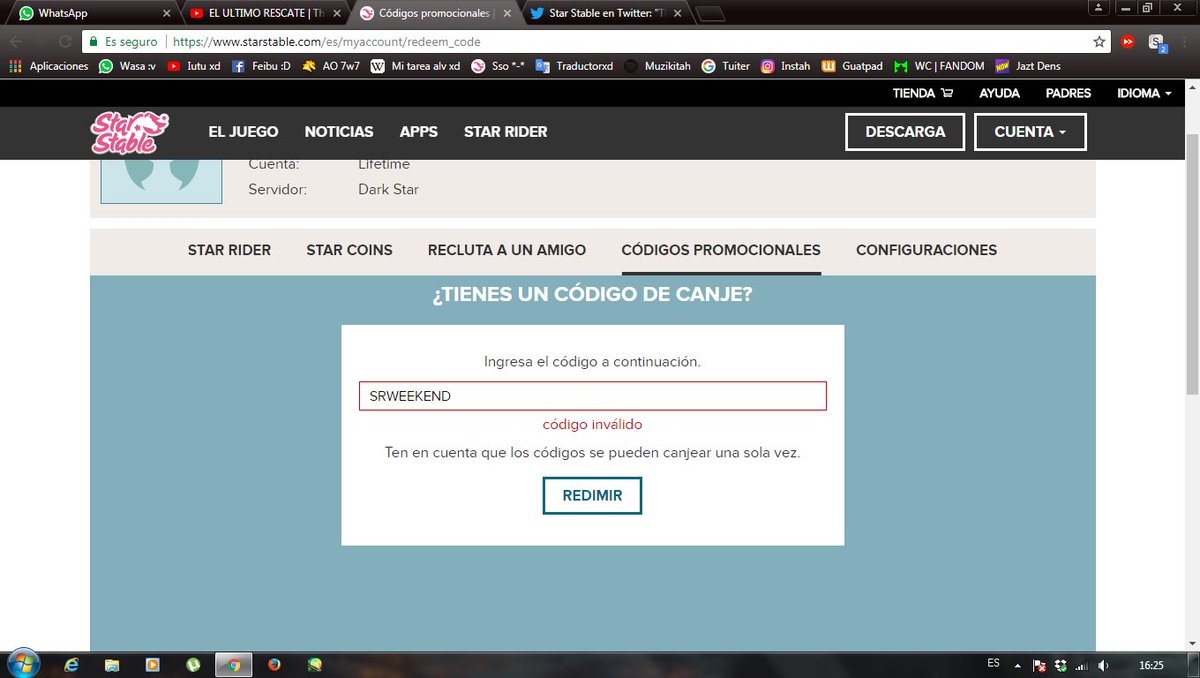The height and width of the screenshot is (678, 1200).
Task: Click the browser back arrow
Action: tap(17, 42)
